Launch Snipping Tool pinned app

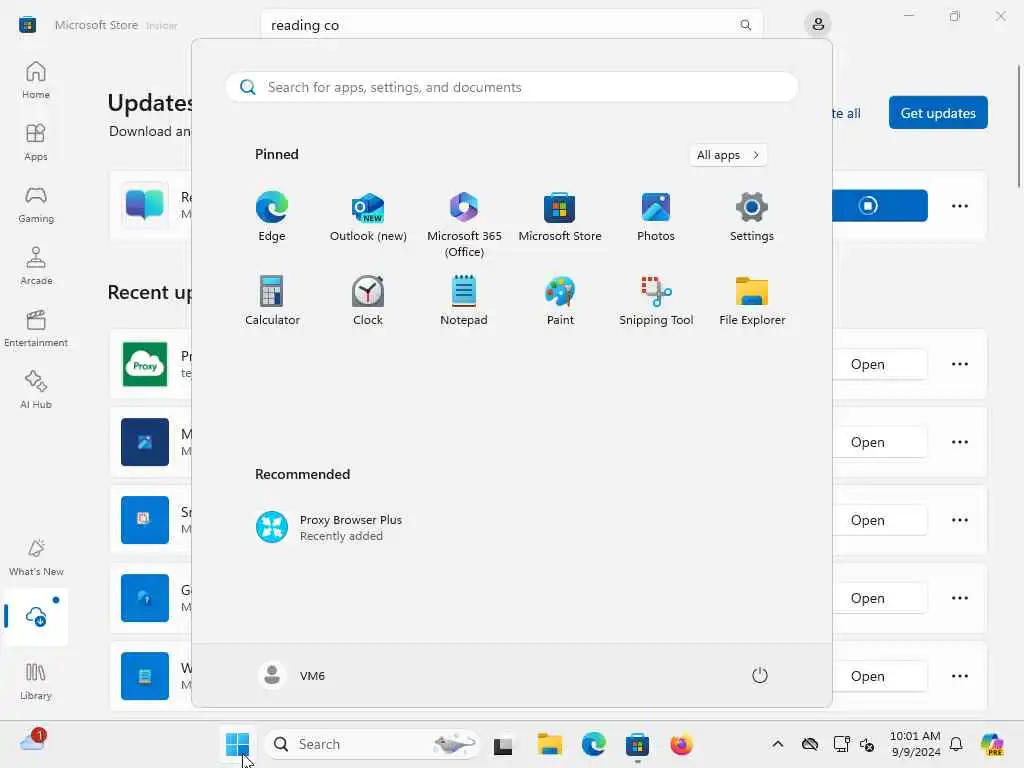click(656, 300)
